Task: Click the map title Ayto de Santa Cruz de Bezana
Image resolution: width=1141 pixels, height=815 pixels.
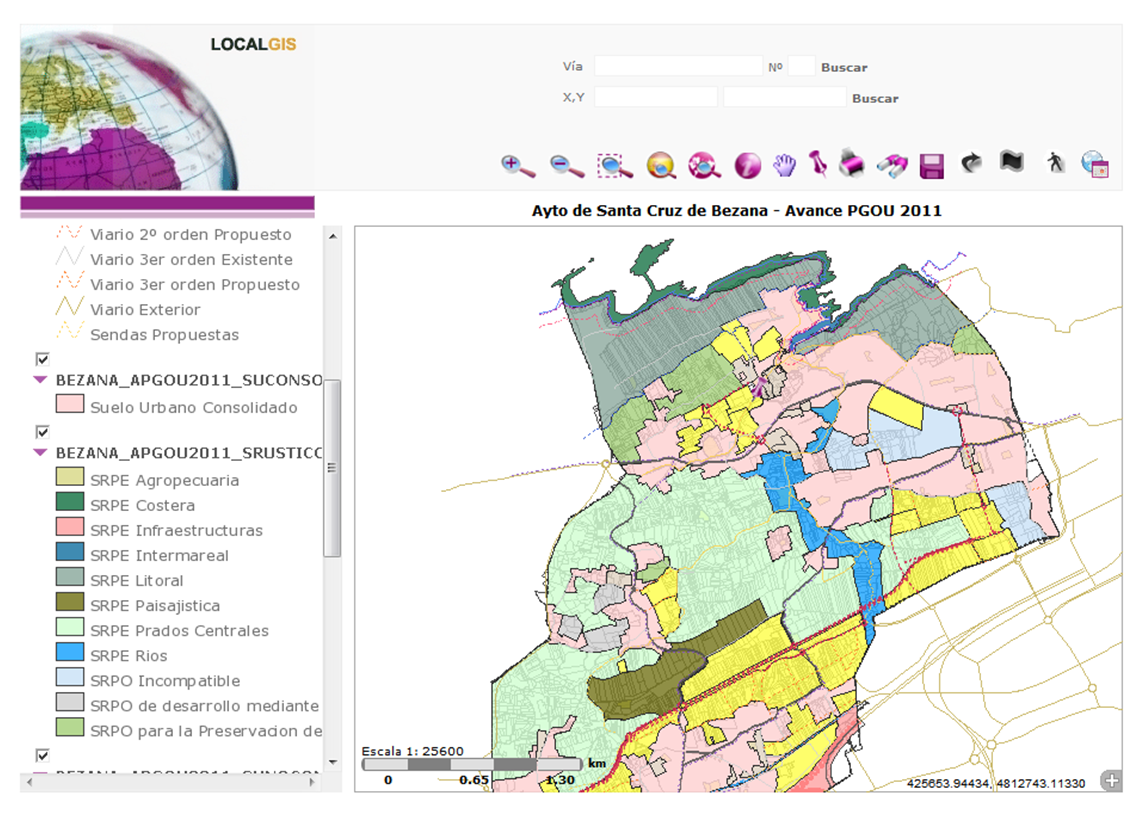Action: click(x=736, y=211)
